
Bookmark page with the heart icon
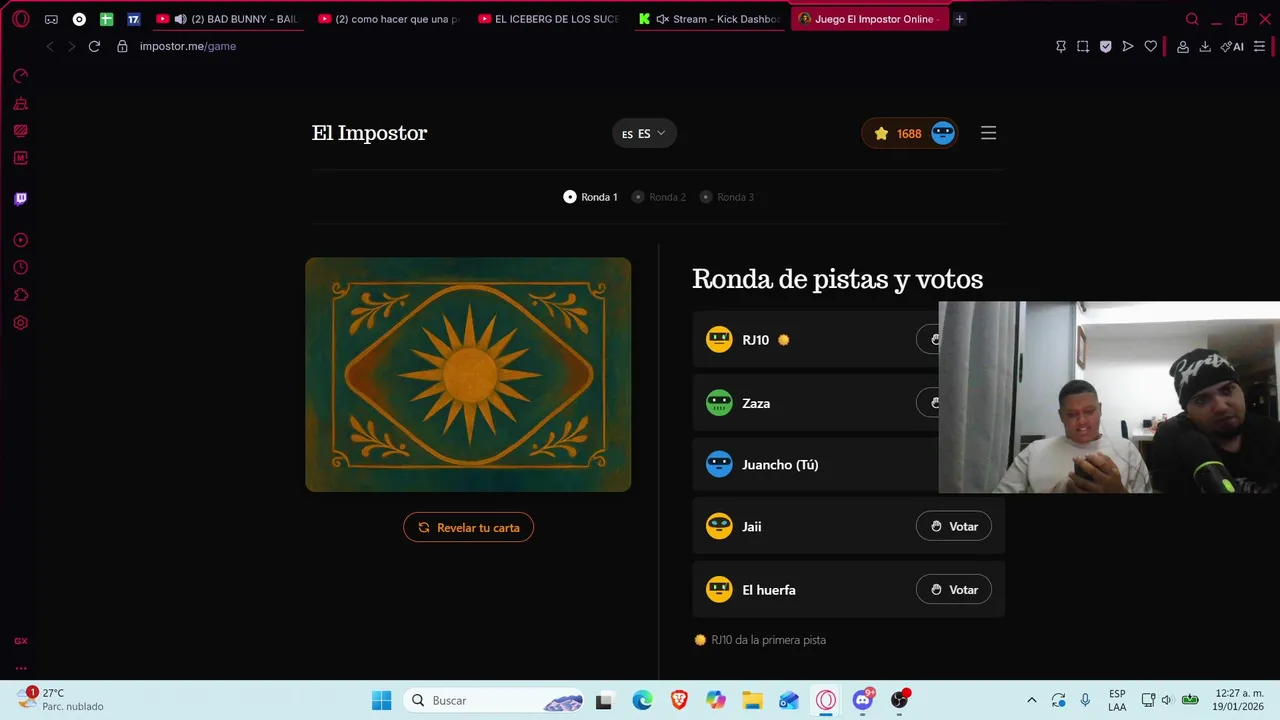(1150, 46)
